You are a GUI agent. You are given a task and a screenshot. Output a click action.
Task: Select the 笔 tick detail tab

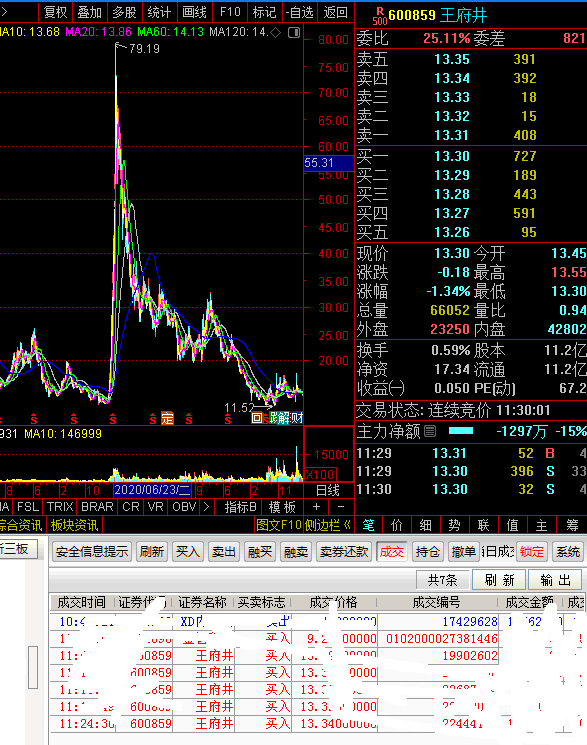click(368, 525)
